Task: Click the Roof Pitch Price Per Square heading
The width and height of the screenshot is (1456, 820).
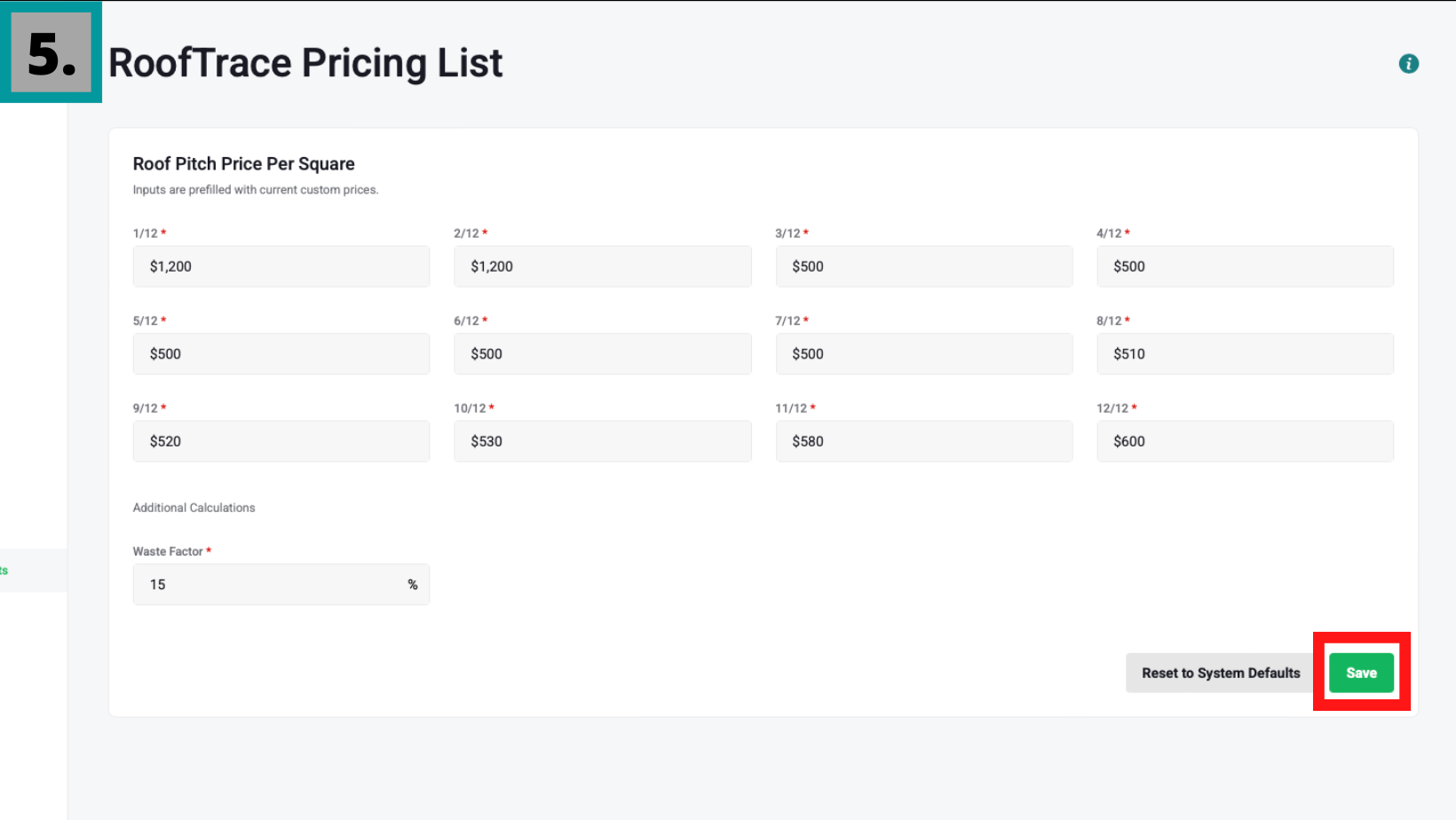Action: [243, 164]
